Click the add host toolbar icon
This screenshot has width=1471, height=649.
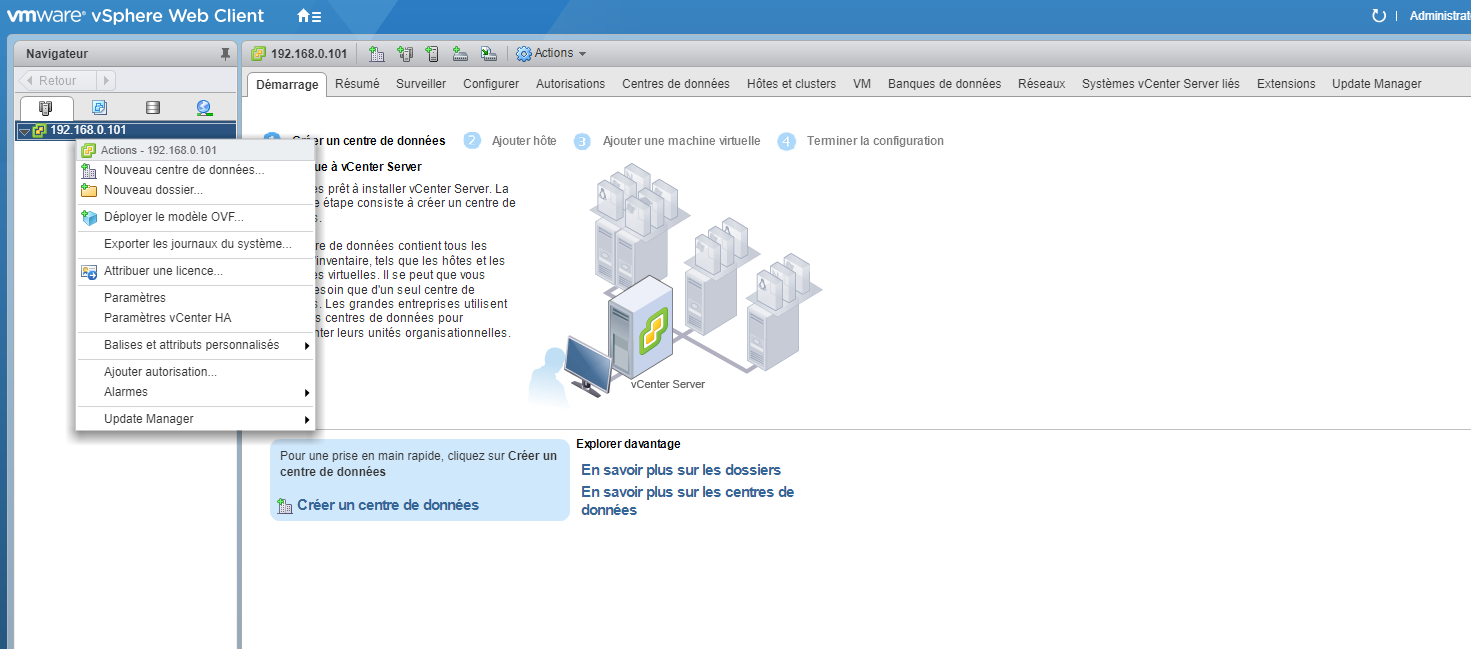click(432, 53)
